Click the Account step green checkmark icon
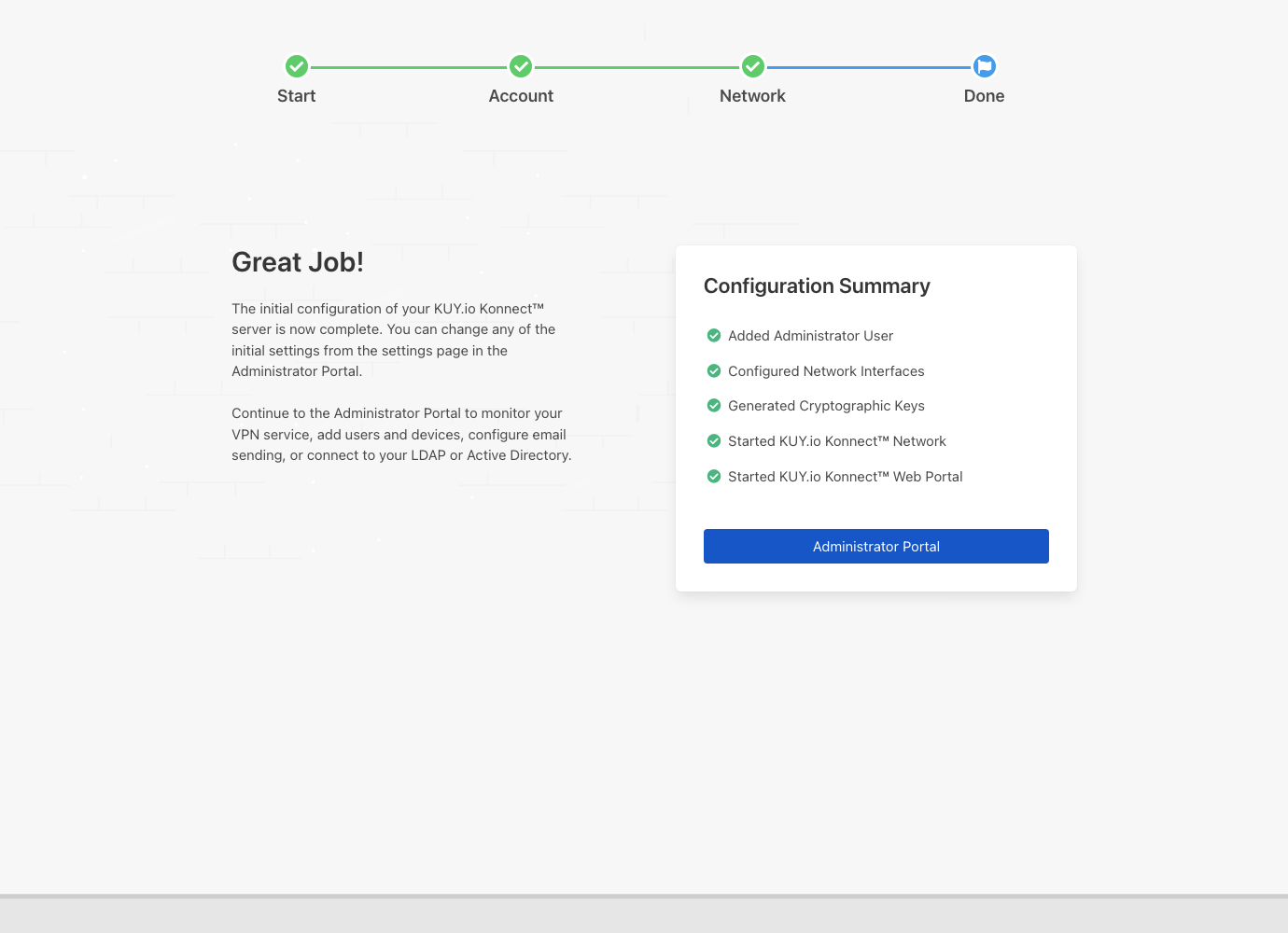 [x=521, y=66]
